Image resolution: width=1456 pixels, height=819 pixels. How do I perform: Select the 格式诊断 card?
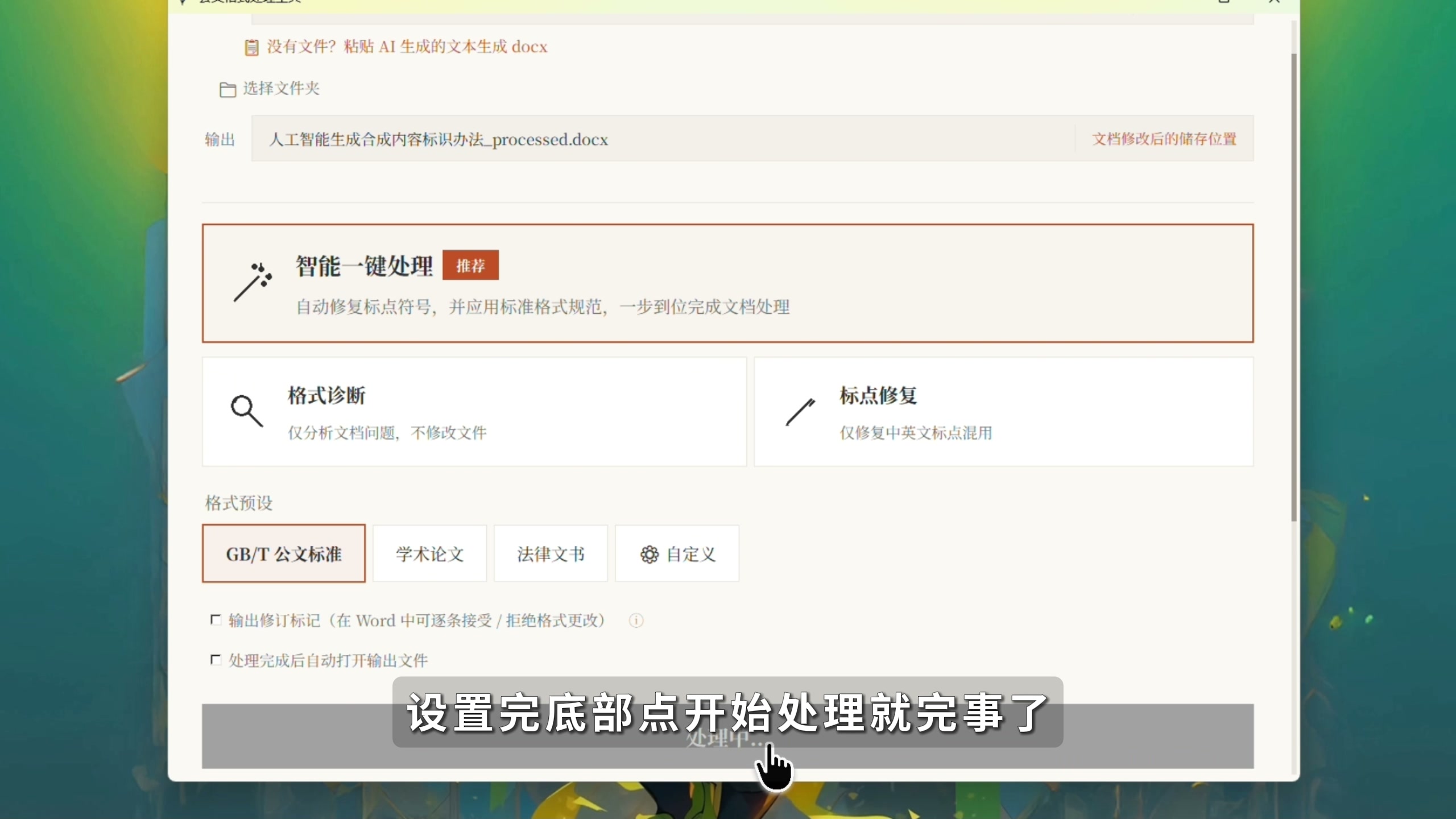click(x=474, y=412)
